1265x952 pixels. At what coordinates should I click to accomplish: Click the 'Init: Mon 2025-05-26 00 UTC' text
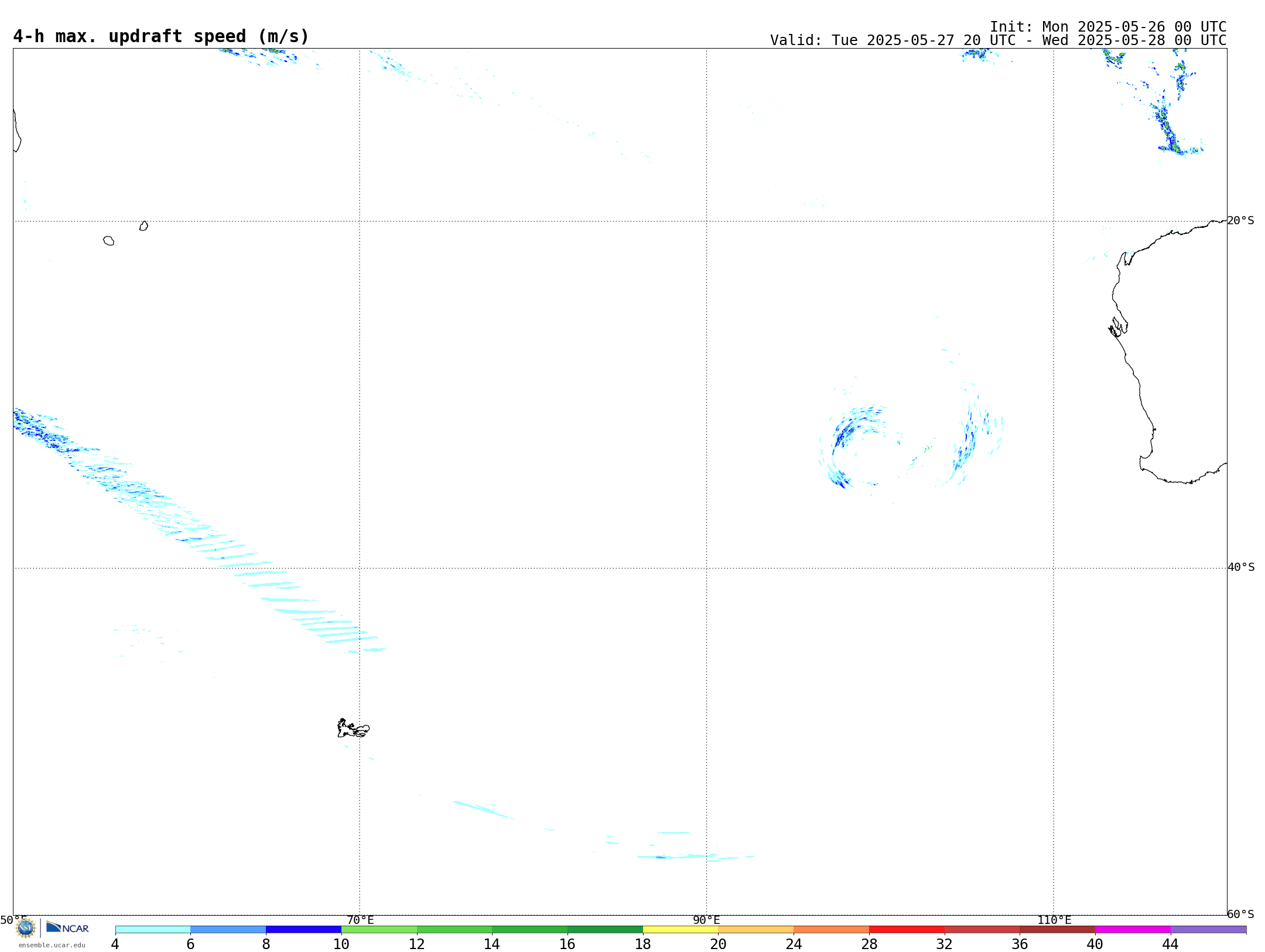coord(1108,27)
